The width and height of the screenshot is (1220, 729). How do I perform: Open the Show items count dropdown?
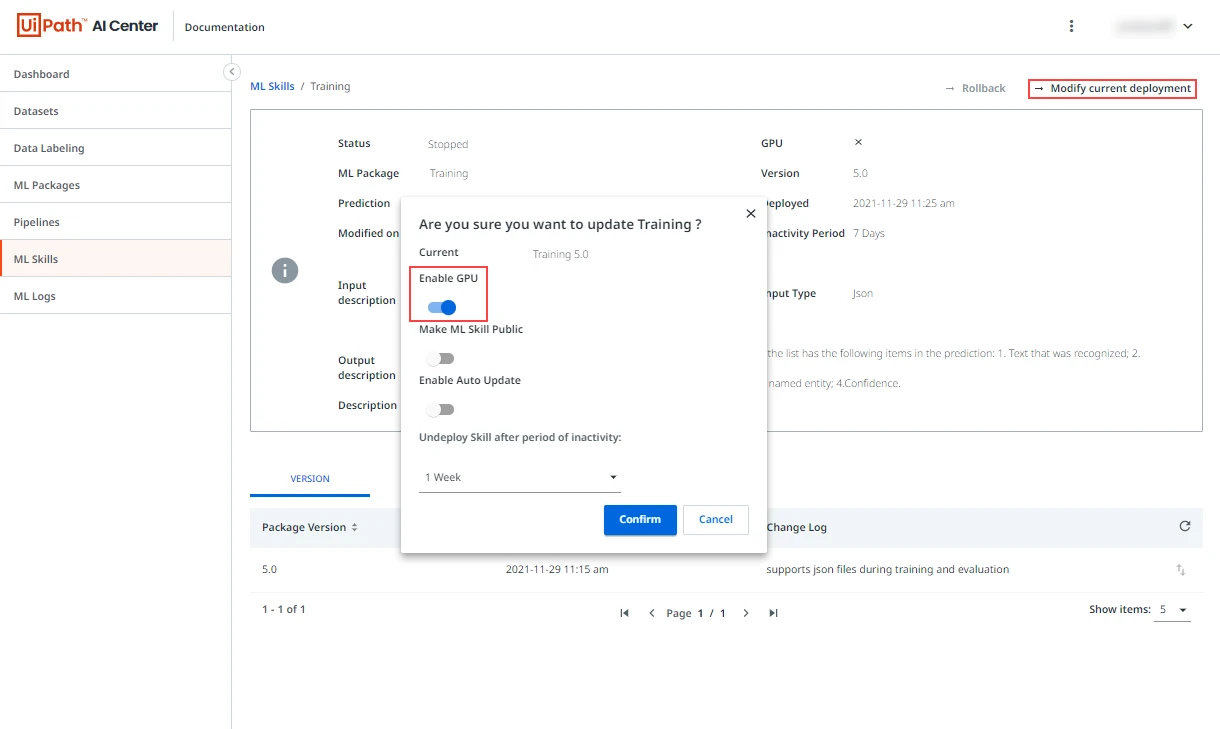point(1172,609)
